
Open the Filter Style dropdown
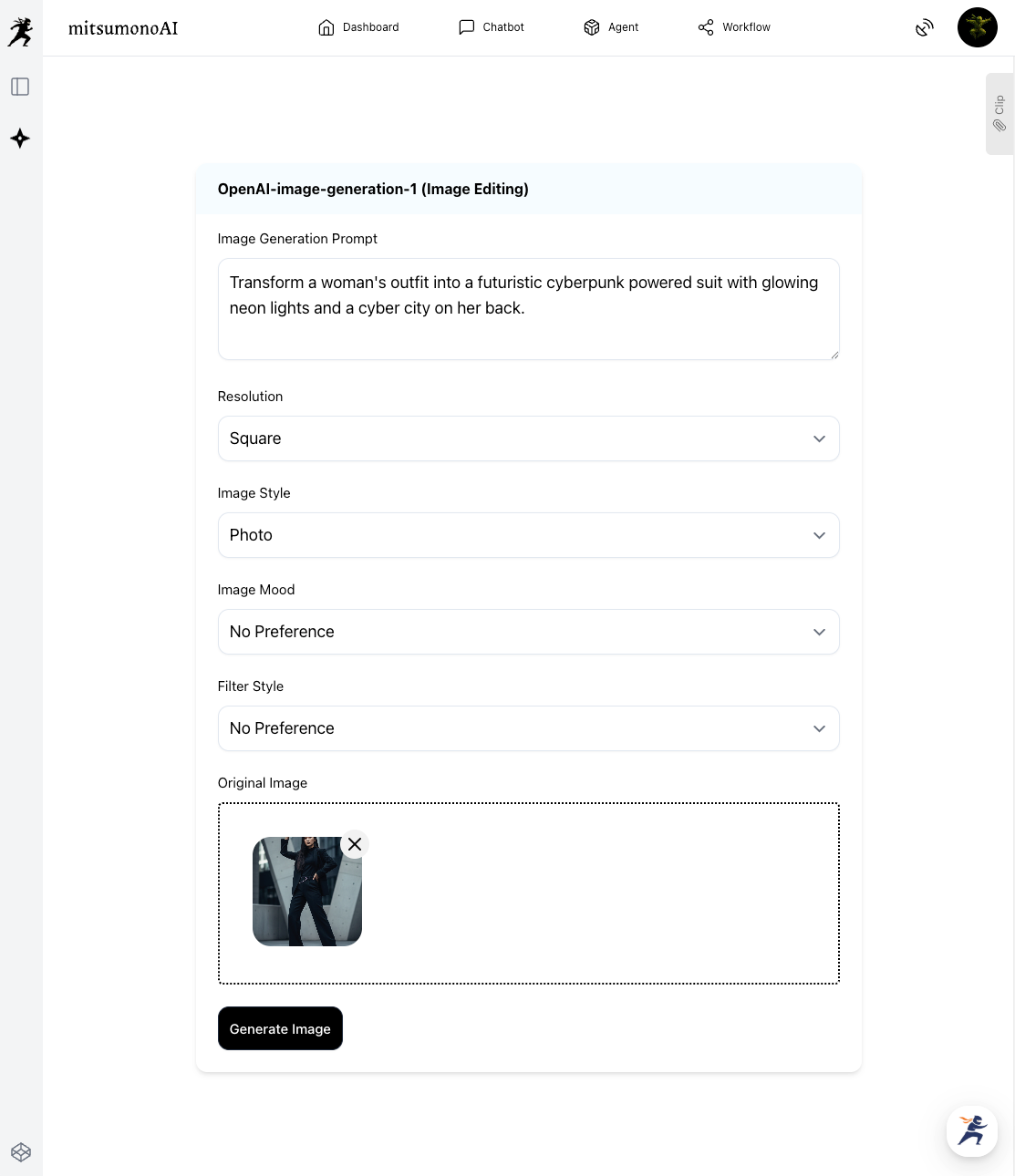pyautogui.click(x=528, y=728)
